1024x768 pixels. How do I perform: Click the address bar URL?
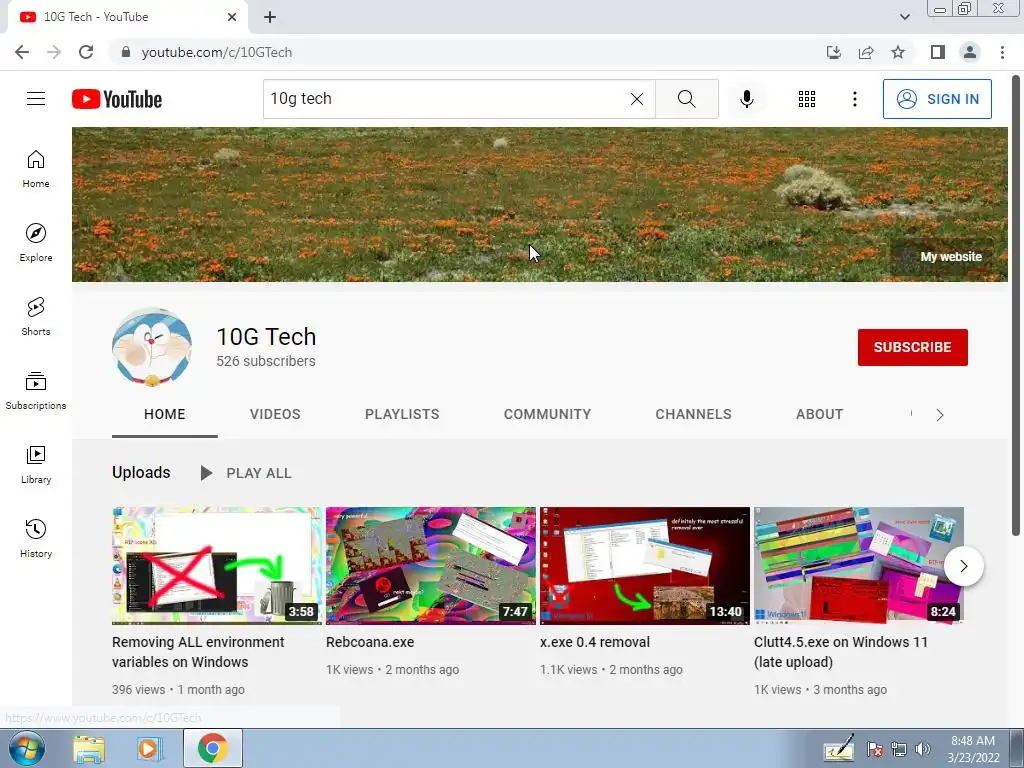217,52
